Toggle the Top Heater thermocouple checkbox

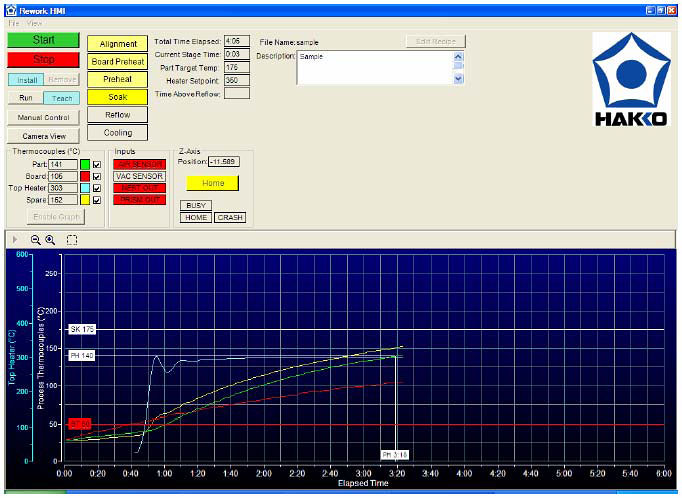(x=97, y=188)
